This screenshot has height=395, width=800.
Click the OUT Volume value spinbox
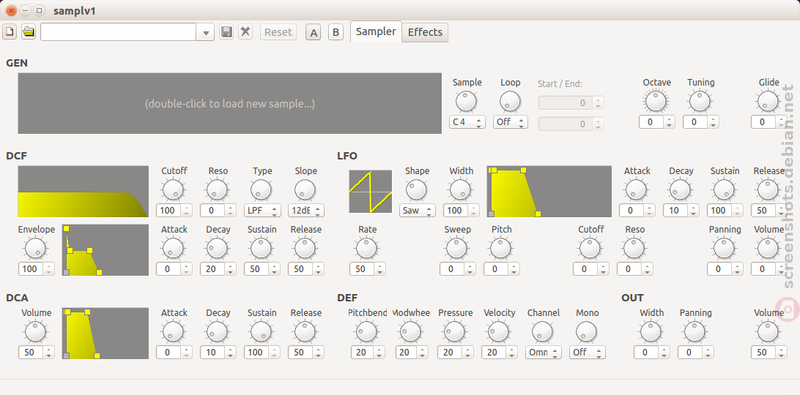point(769,352)
